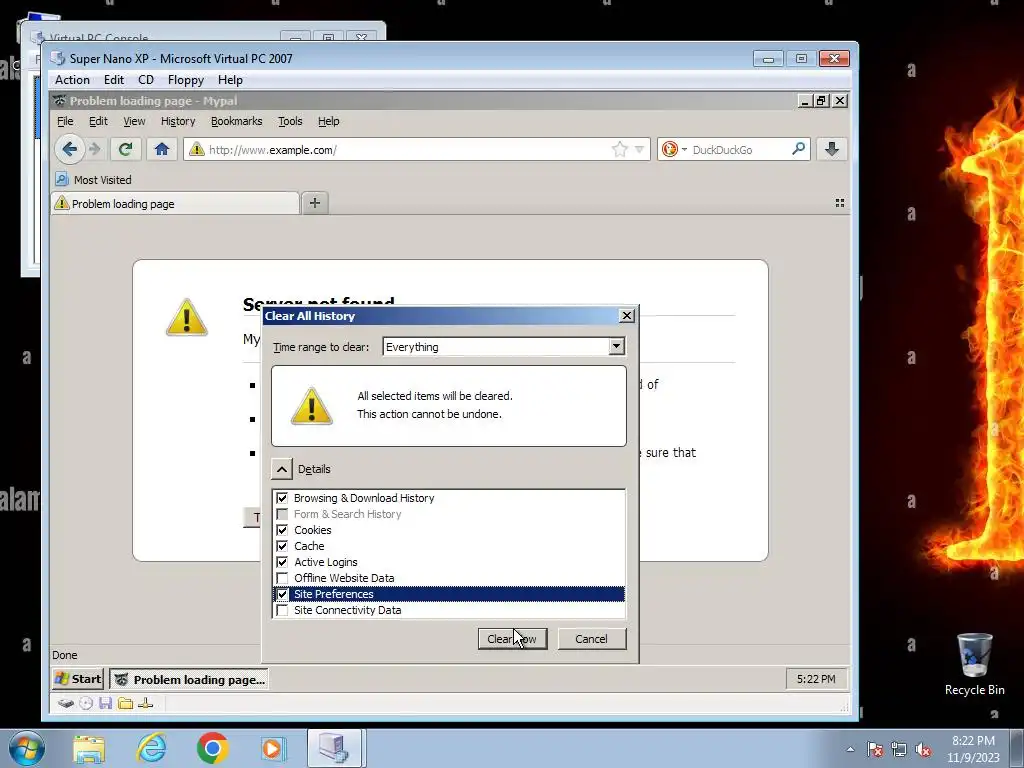This screenshot has height=768, width=1024.
Task: Collapse the Details section arrow
Action: (x=281, y=469)
